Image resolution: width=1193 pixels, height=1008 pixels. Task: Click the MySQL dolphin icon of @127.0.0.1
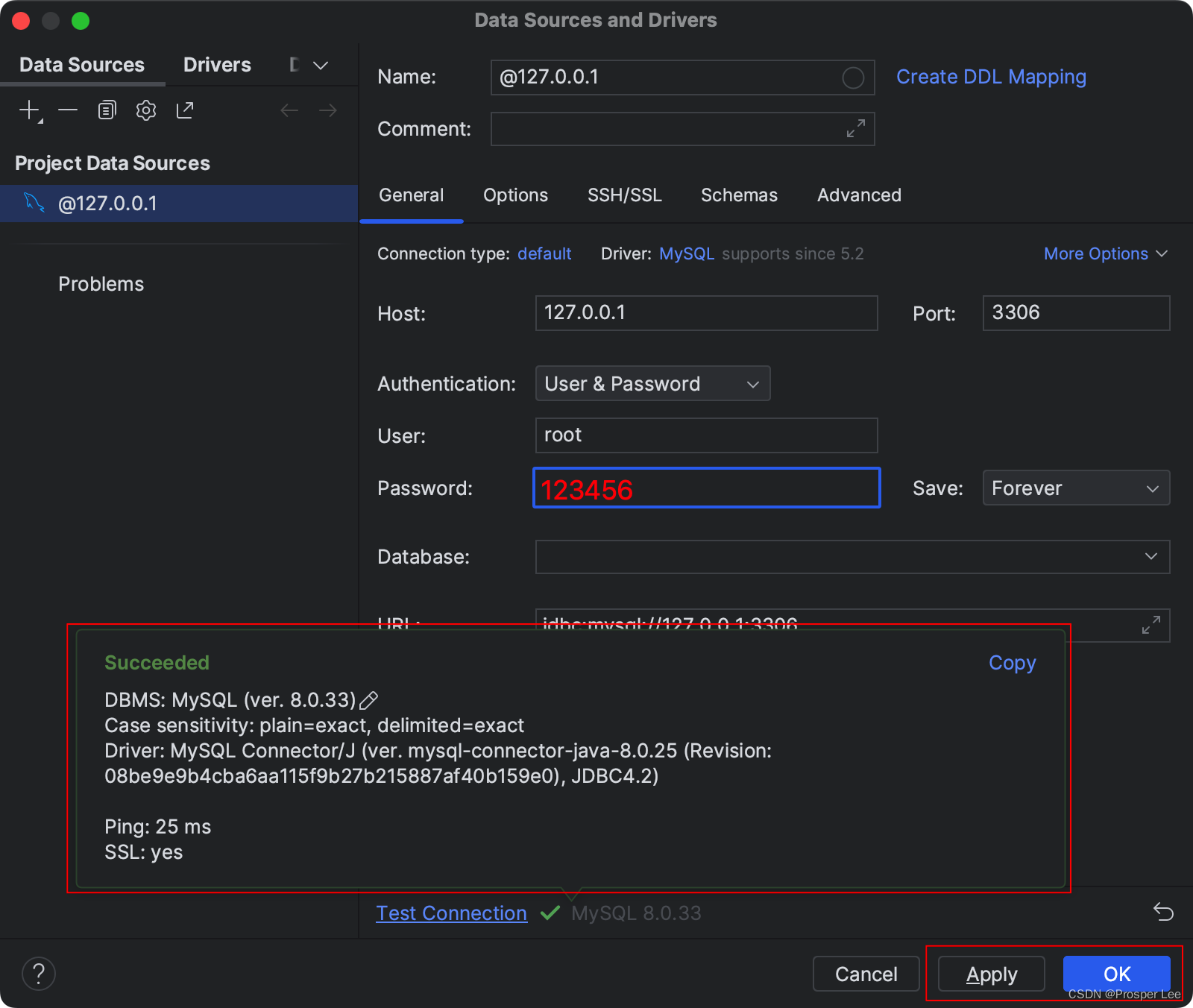[34, 202]
